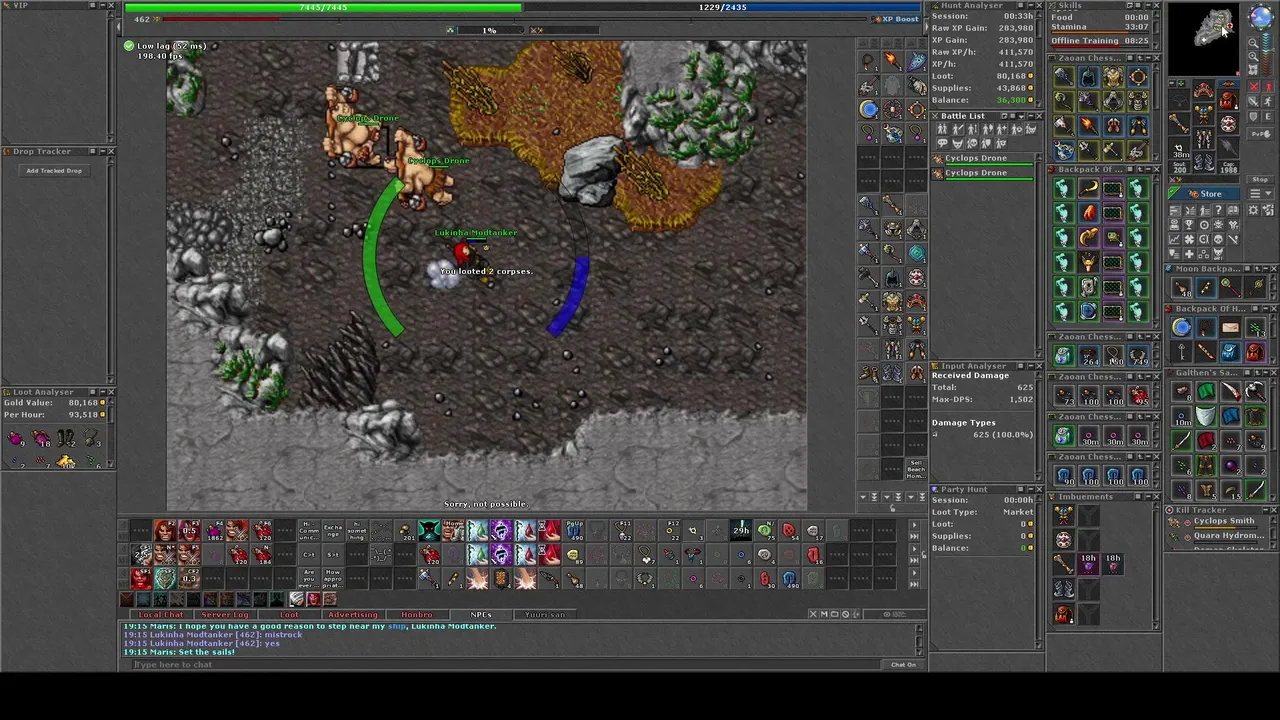Click the Stop button beside the equipment

tap(1260, 179)
